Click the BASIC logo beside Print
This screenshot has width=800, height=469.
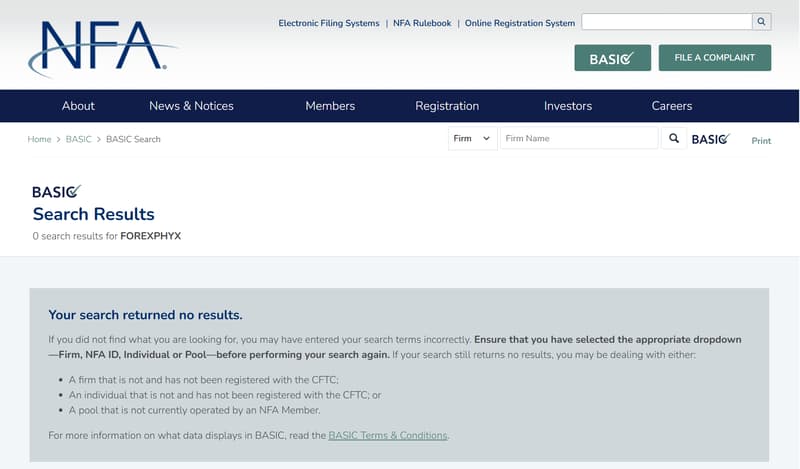coord(711,139)
